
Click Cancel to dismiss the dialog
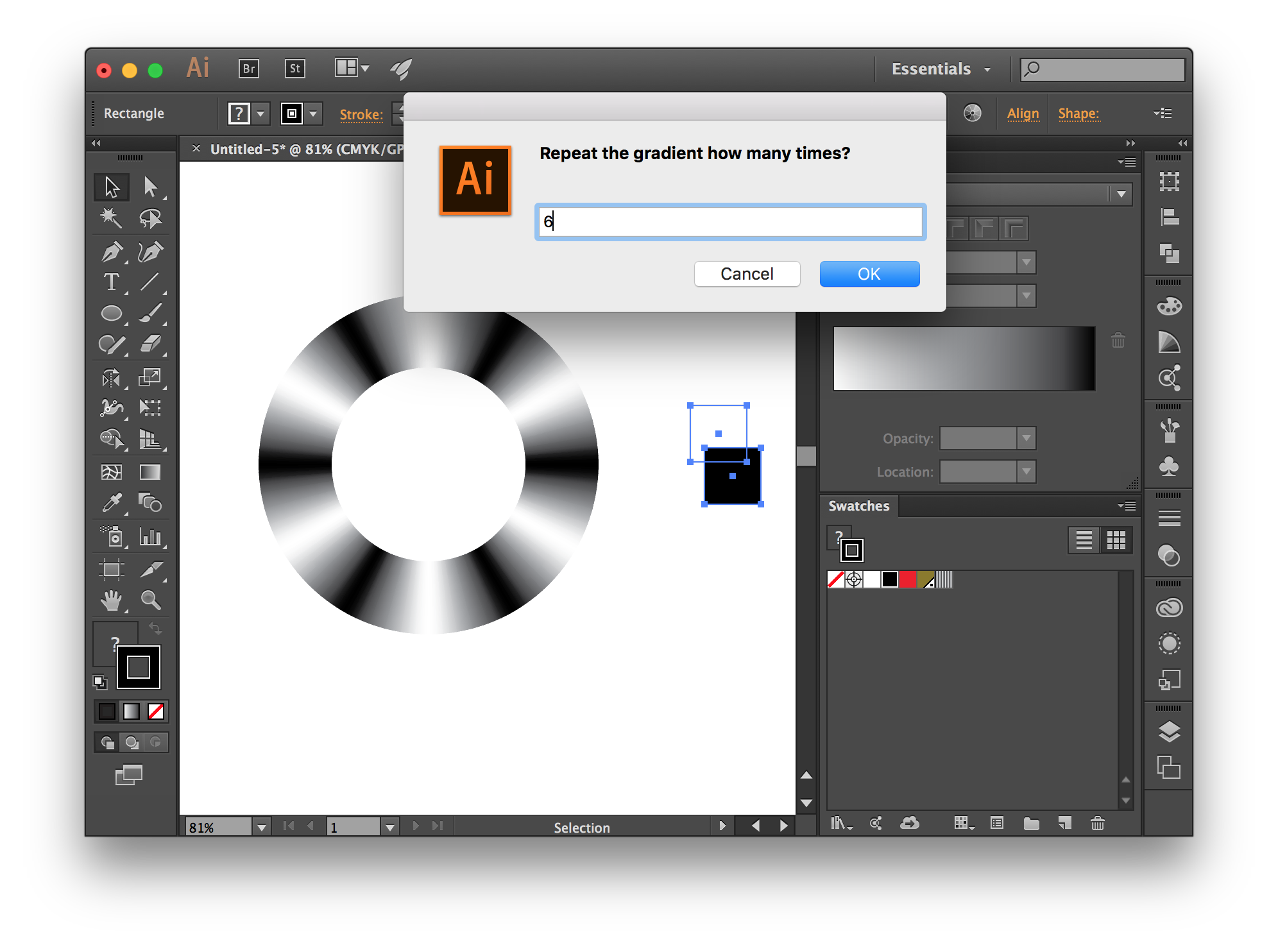click(746, 273)
